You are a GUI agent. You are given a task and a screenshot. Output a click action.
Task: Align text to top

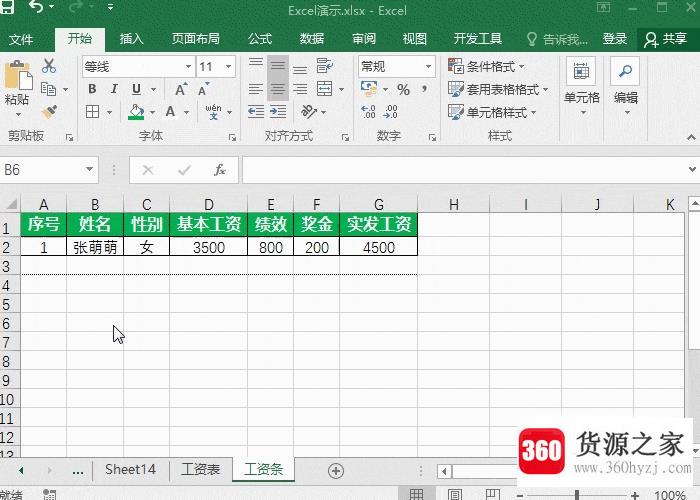tap(256, 63)
